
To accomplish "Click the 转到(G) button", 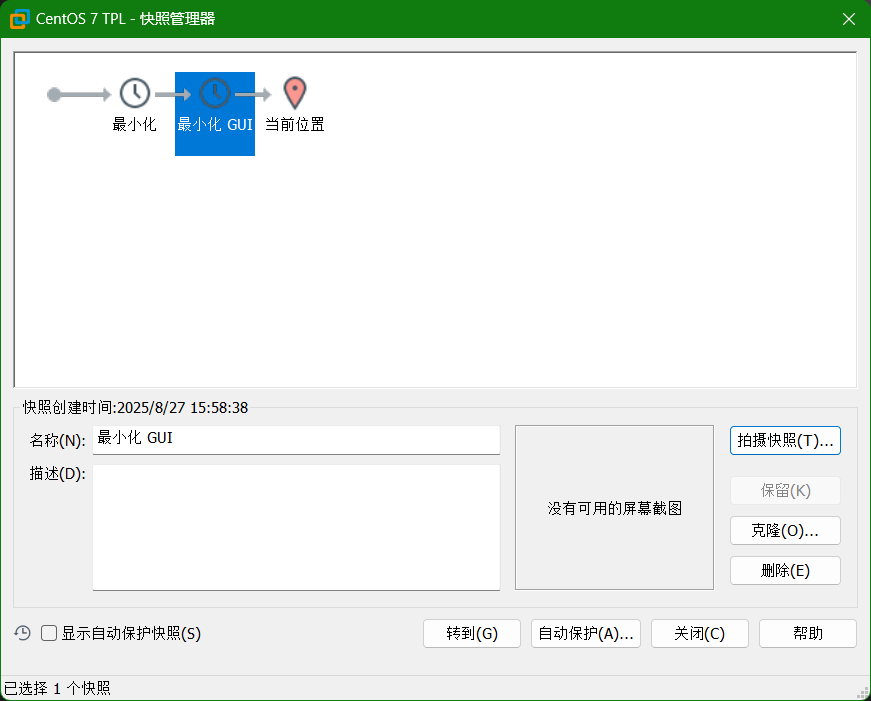I will pos(472,634).
